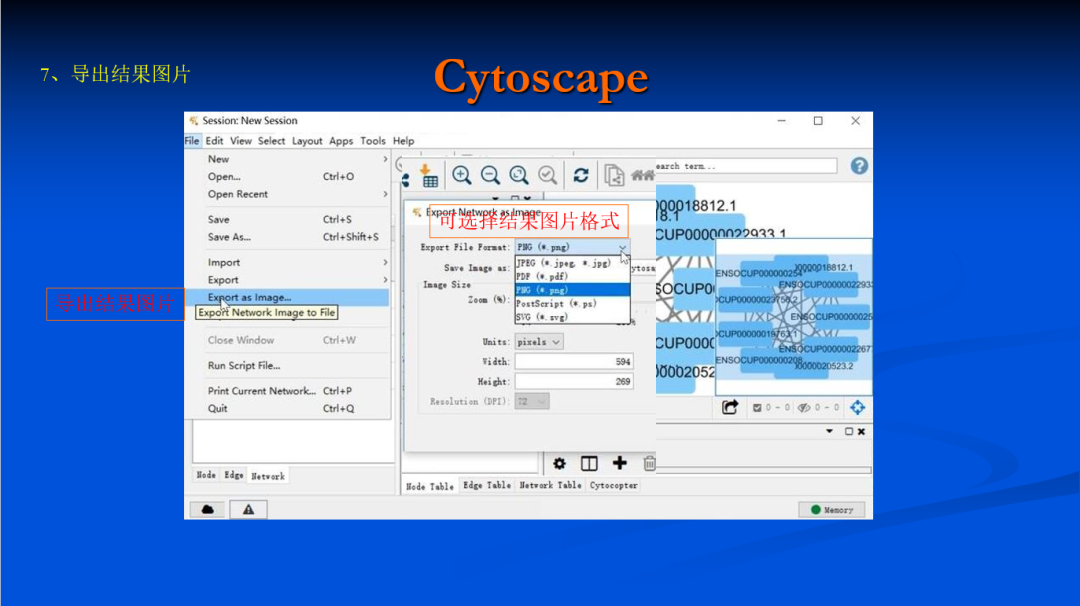
Task: Switch to the Node Table tab
Action: [x=430, y=486]
